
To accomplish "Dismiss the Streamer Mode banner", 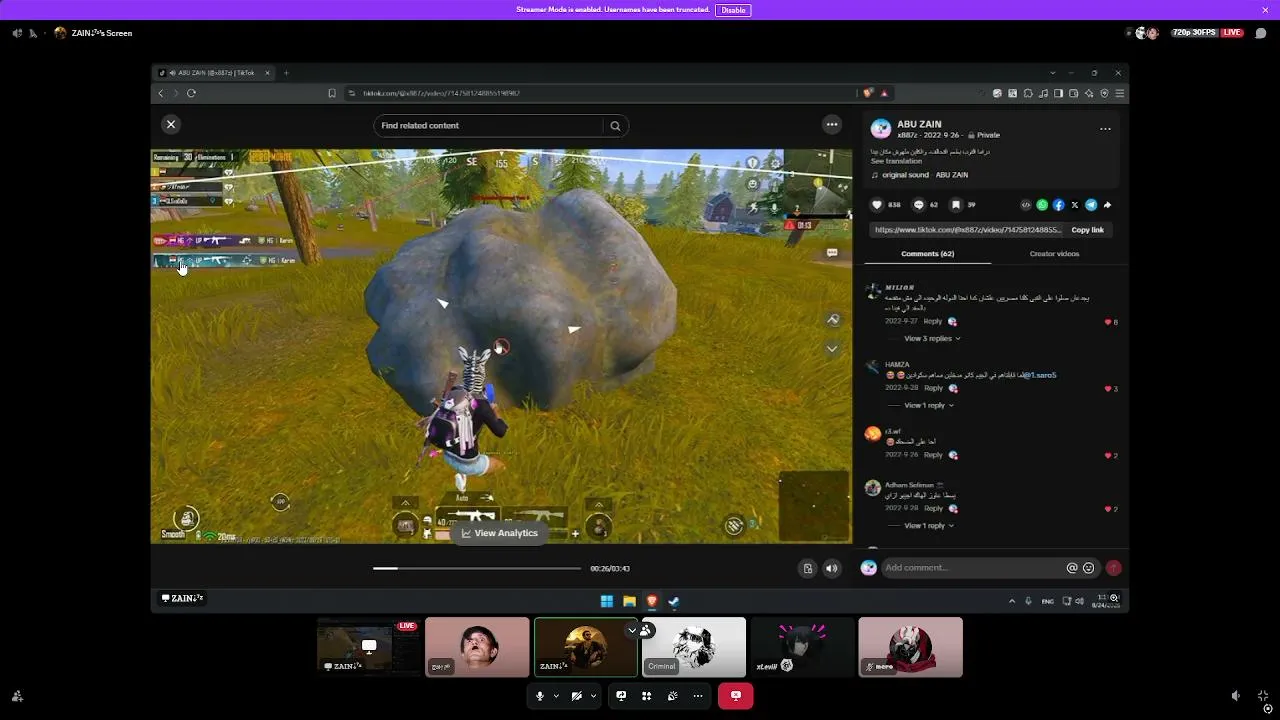I will (x=1265, y=10).
